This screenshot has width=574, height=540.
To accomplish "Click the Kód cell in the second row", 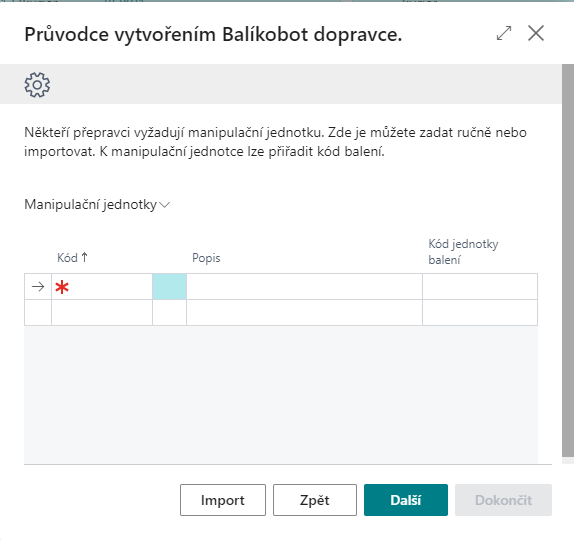I will tap(102, 312).
